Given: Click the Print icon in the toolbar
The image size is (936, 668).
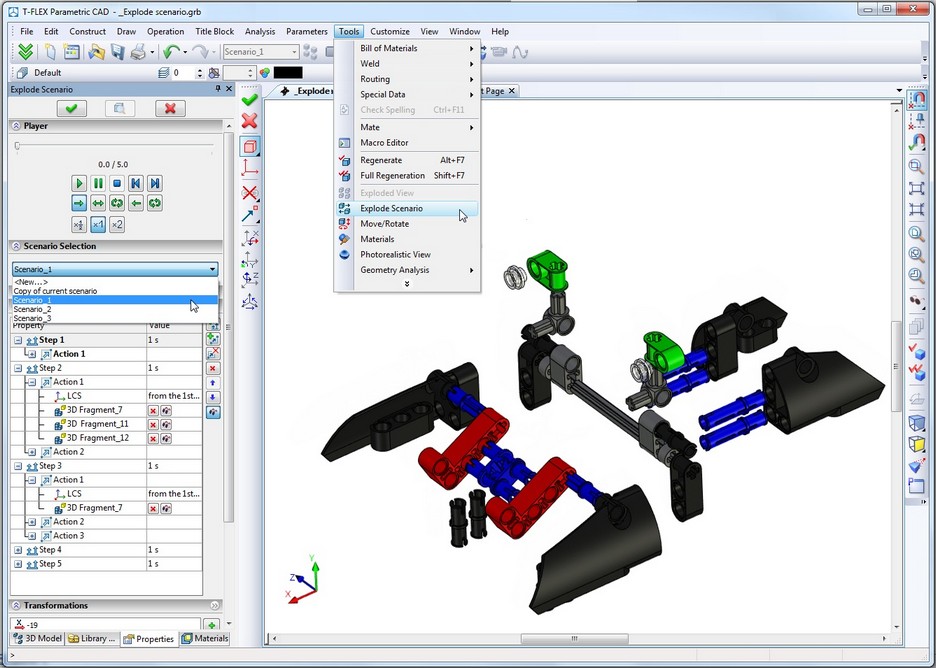Looking at the screenshot, I should coord(138,52).
